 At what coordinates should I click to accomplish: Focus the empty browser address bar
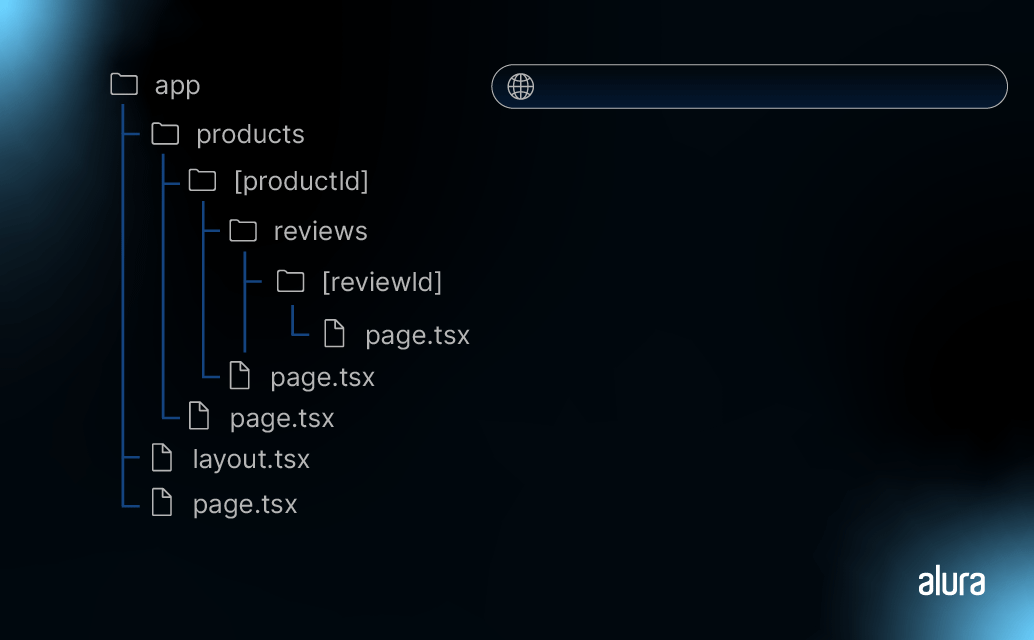pos(749,86)
